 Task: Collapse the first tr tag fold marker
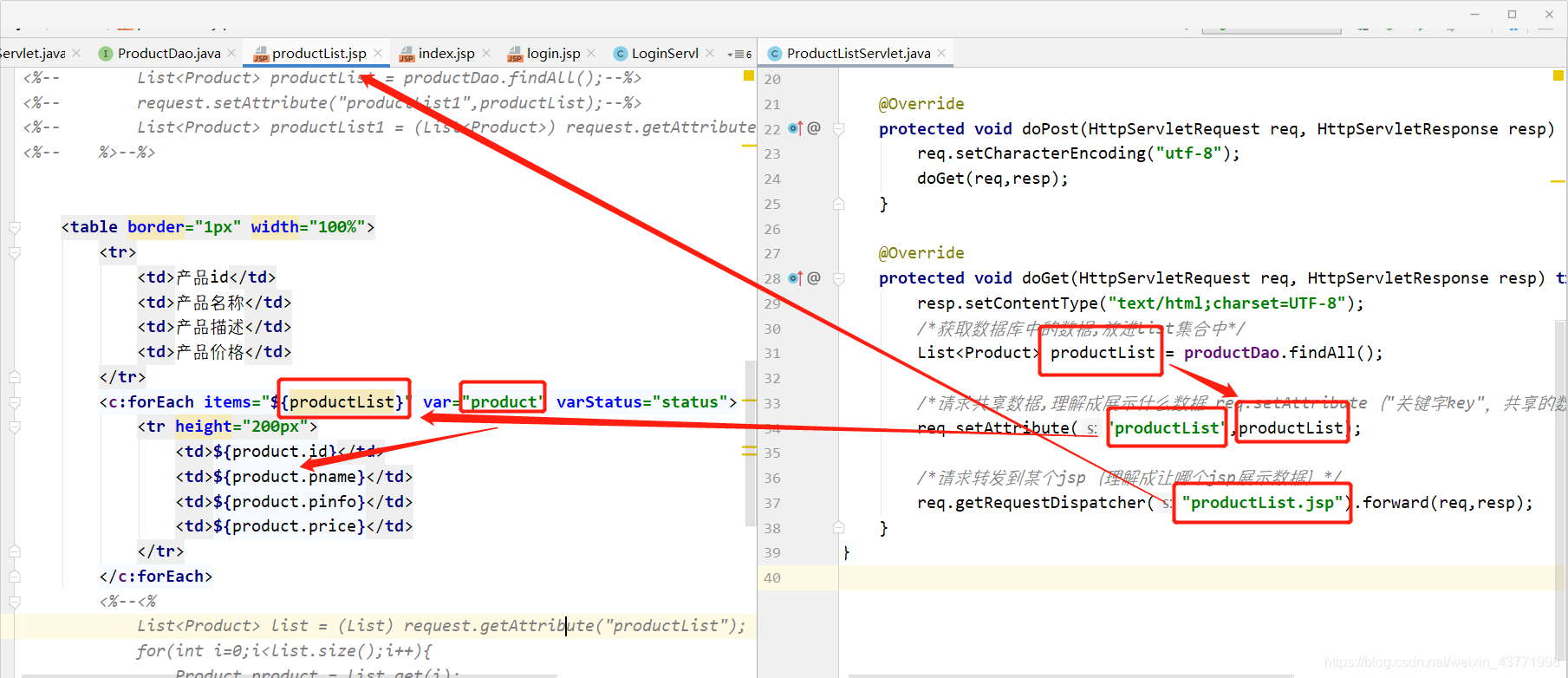[15, 252]
